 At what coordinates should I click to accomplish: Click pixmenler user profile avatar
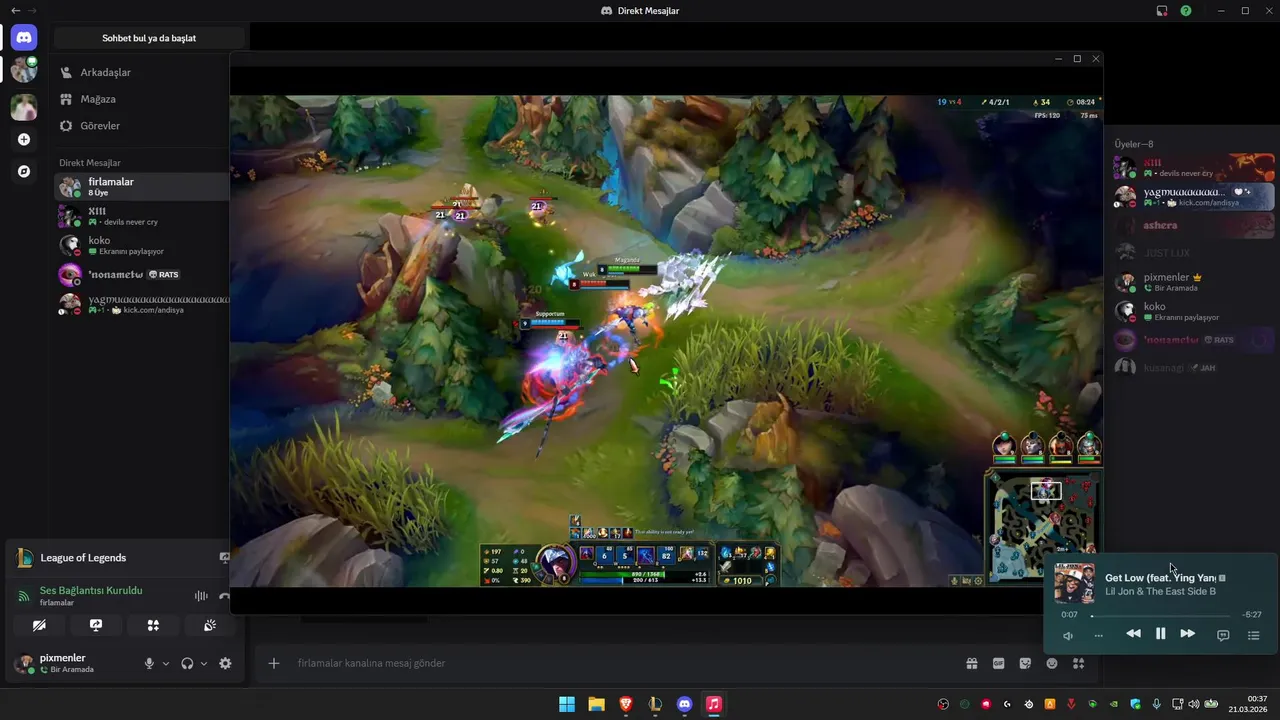pyautogui.click(x=24, y=663)
